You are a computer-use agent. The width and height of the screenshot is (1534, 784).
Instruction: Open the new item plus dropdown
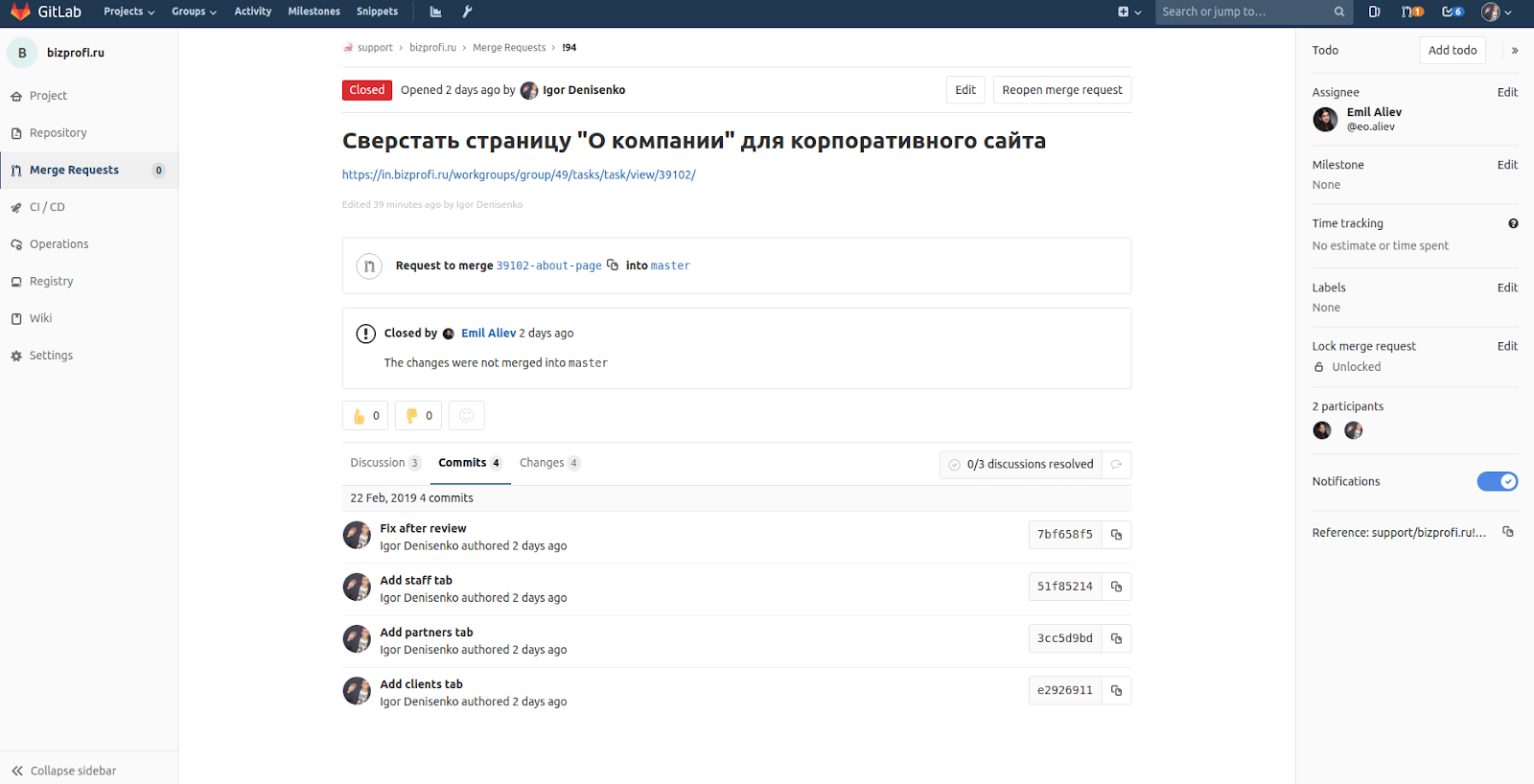pyautogui.click(x=1128, y=12)
